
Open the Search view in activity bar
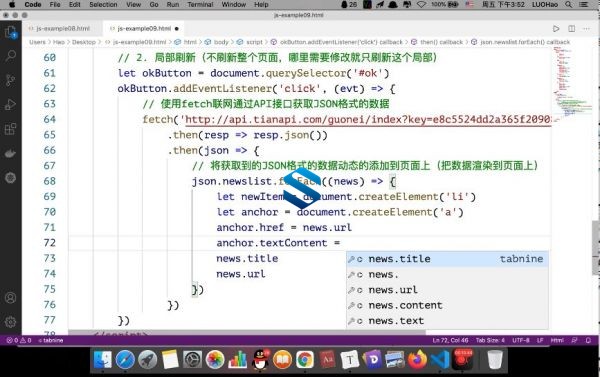pos(10,56)
